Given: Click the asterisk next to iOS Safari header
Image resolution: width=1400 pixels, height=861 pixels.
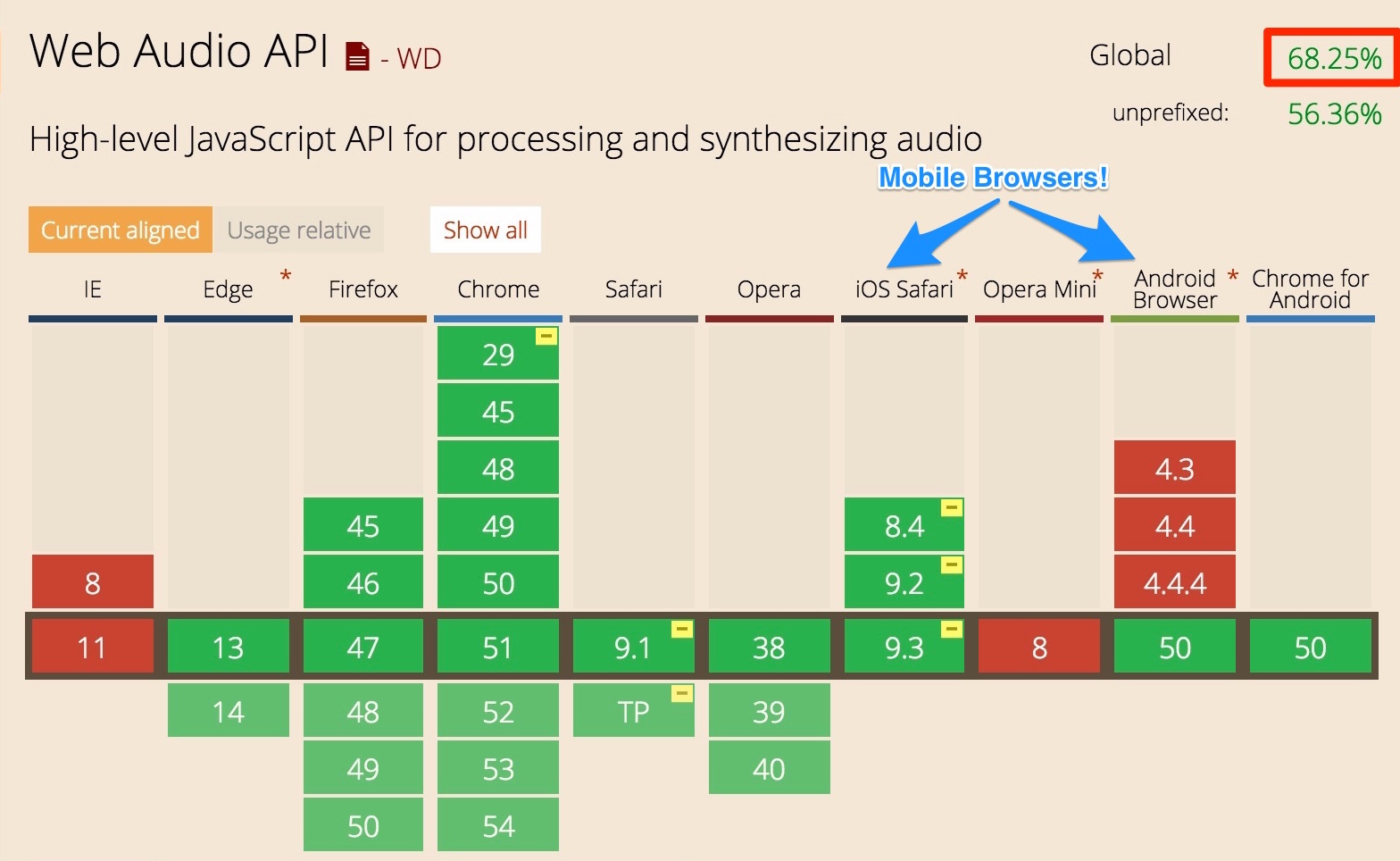Looking at the screenshot, I should (x=962, y=277).
